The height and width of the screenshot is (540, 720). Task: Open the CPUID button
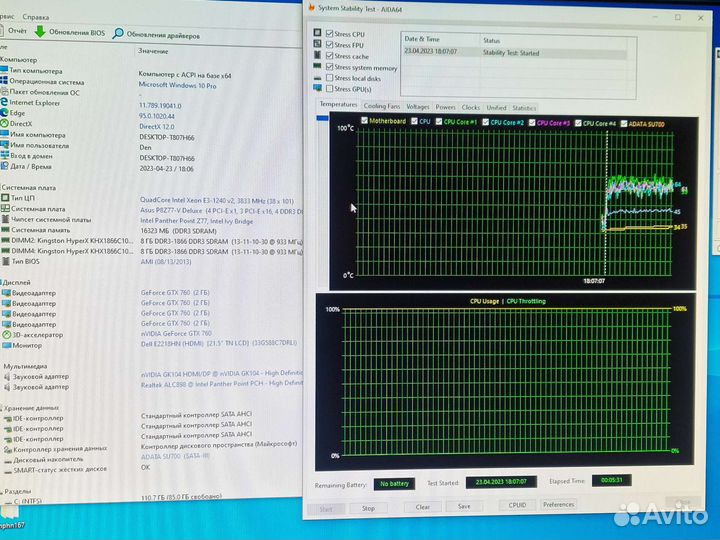(x=517, y=505)
